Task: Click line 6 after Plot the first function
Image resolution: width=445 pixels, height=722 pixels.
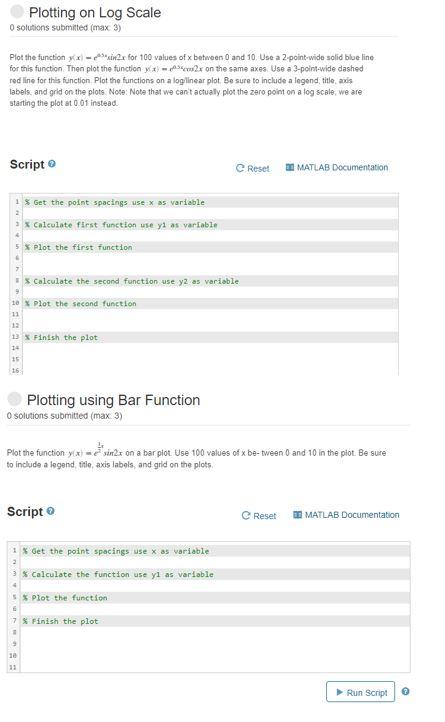Action: [211, 258]
